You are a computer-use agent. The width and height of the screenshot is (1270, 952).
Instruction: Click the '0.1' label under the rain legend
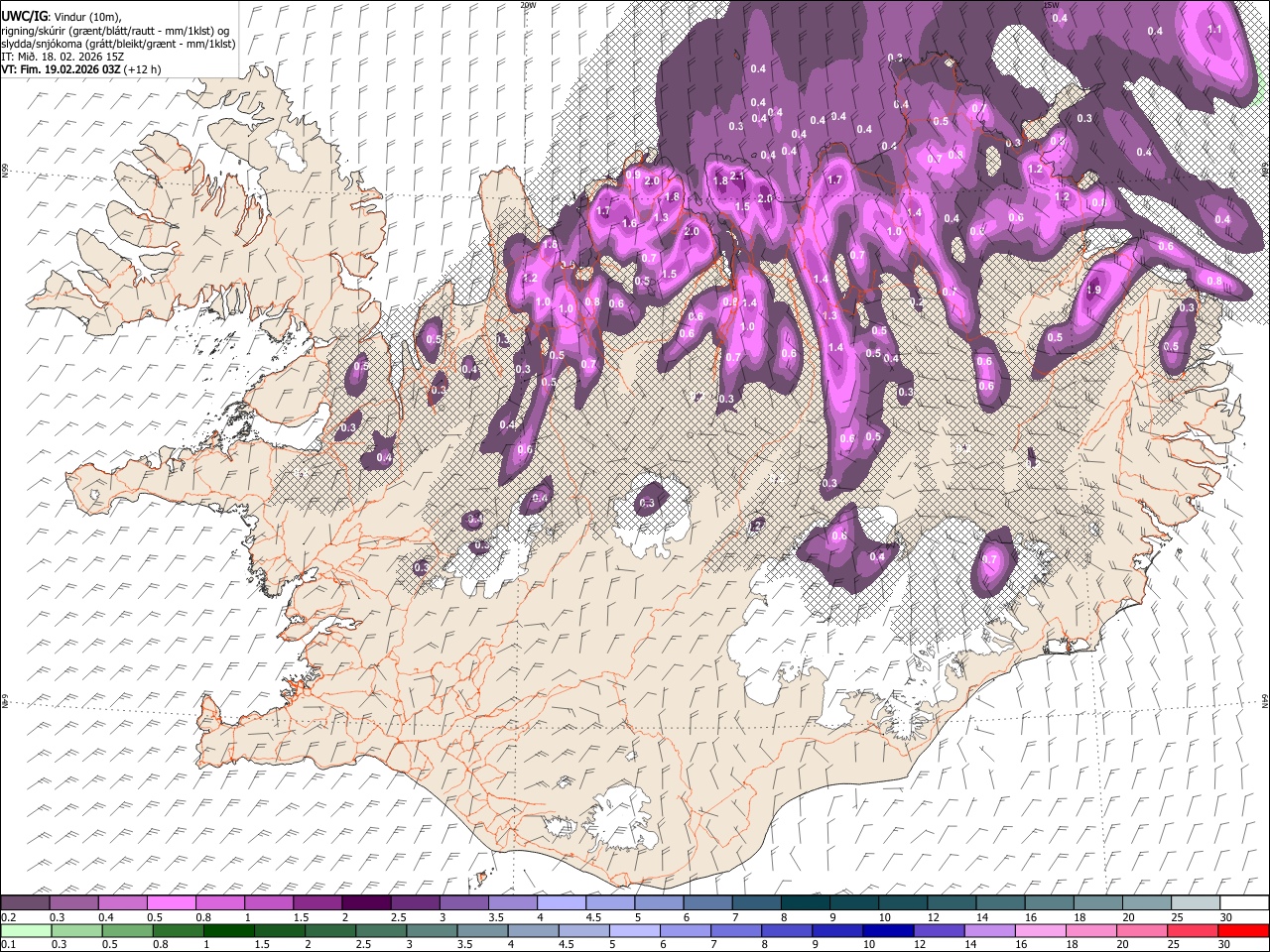(x=8, y=944)
